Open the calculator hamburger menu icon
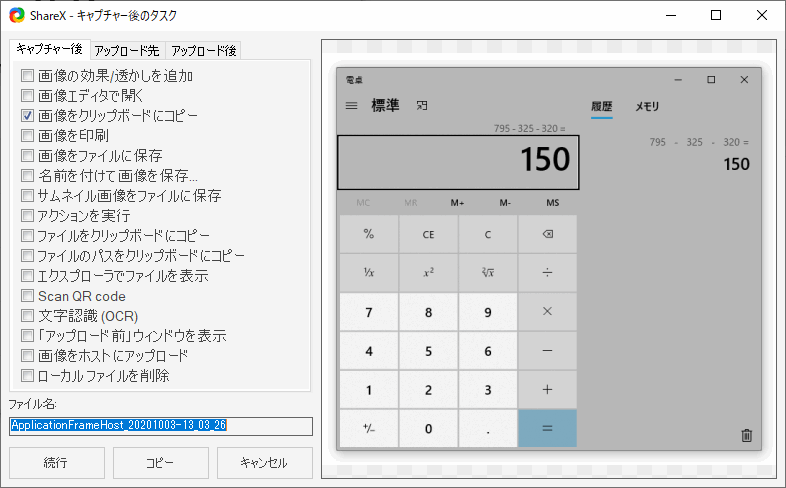 coord(351,106)
